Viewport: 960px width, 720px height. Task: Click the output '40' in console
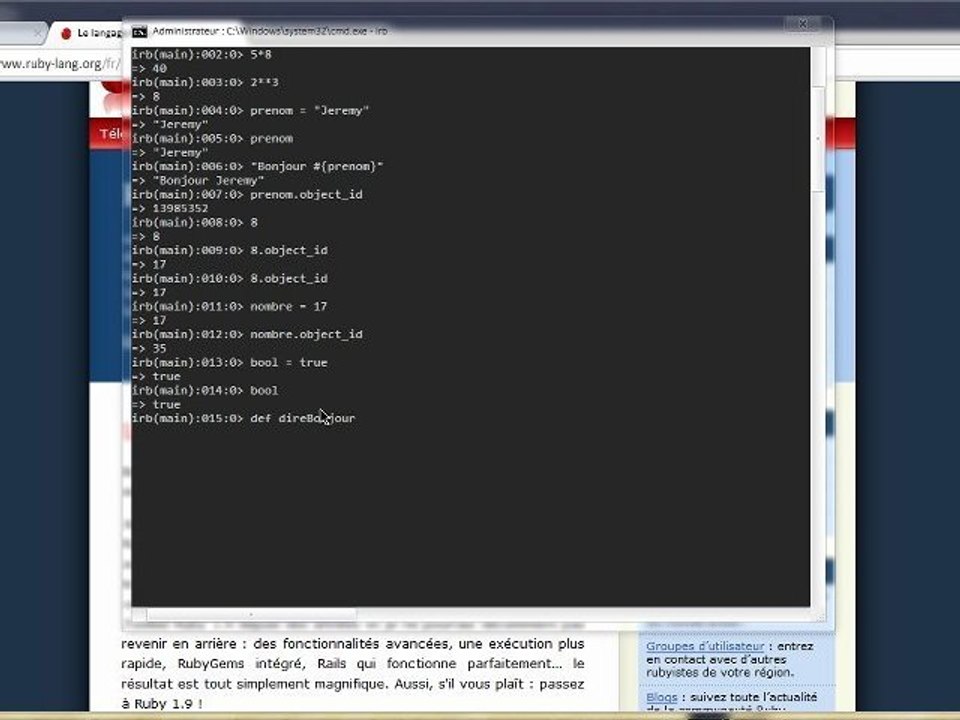pos(159,68)
